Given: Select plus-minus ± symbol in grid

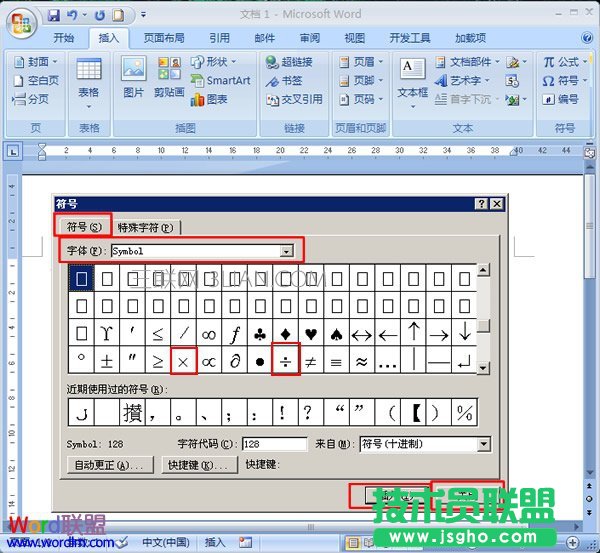Looking at the screenshot, I should (107, 361).
